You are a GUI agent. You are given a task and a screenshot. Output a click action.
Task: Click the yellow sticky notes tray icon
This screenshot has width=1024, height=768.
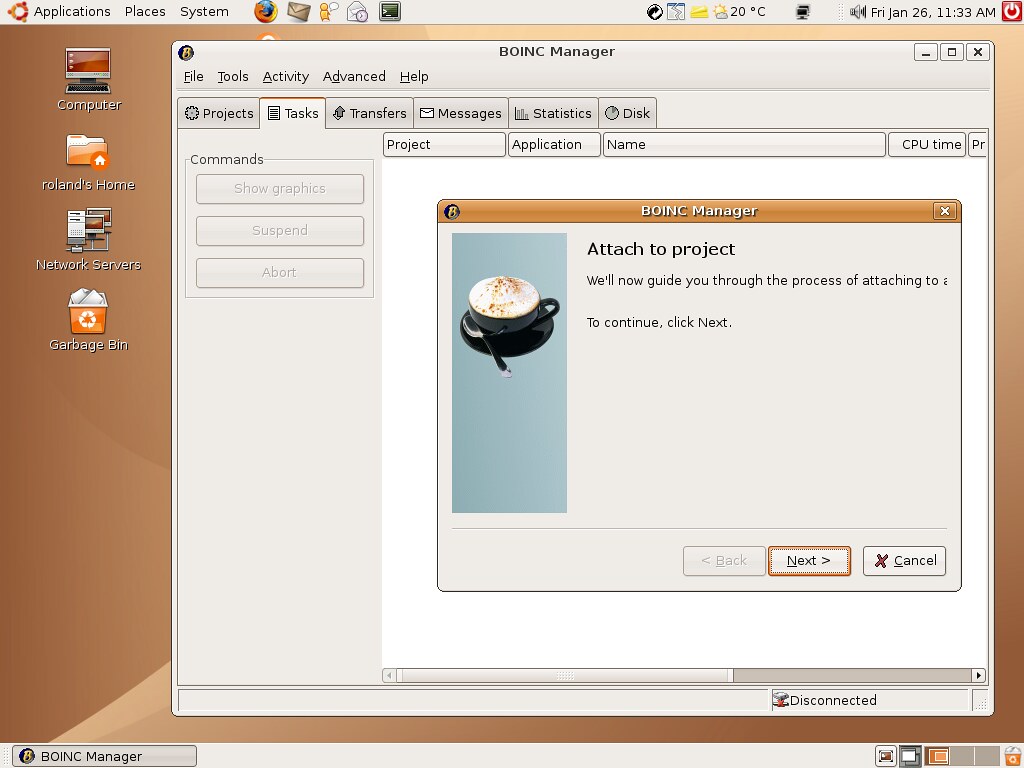point(699,12)
